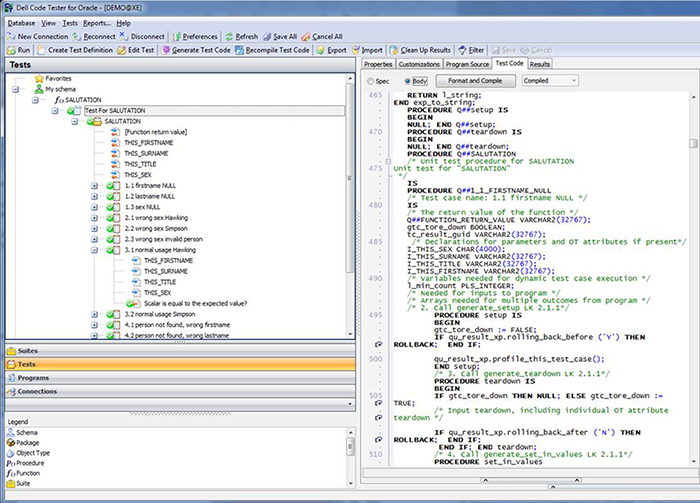The height and width of the screenshot is (503, 700).
Task: Collapse the My schema tree node
Action: 16,89
